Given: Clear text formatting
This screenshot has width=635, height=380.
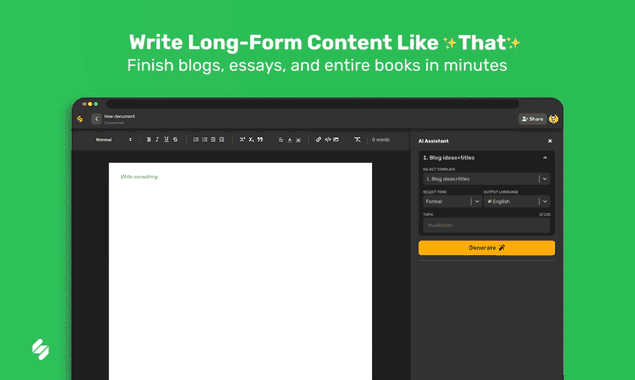Looking at the screenshot, I should click(x=357, y=139).
